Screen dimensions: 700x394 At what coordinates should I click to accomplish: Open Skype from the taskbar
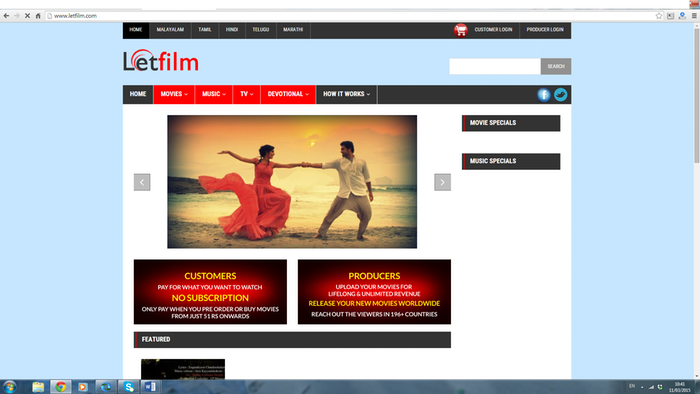[129, 387]
